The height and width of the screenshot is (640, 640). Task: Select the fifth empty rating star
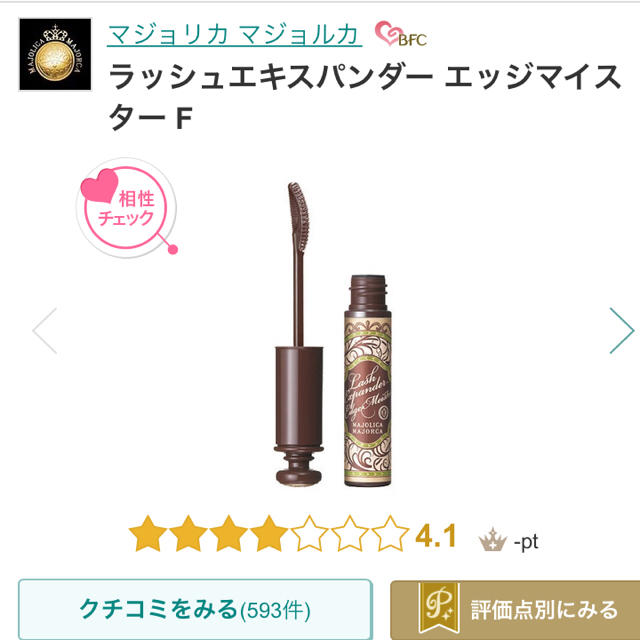(310, 533)
